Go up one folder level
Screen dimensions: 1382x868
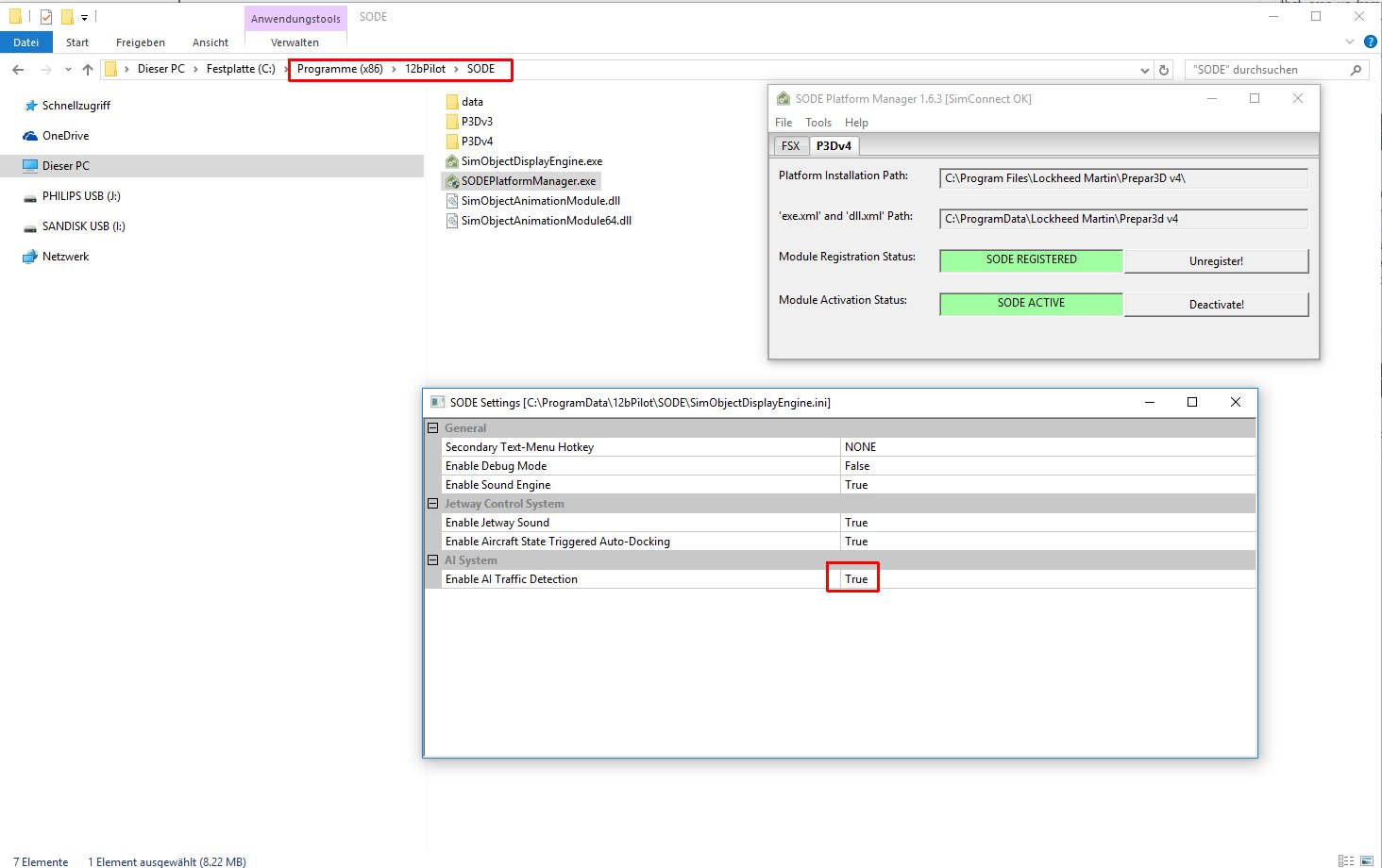point(88,70)
